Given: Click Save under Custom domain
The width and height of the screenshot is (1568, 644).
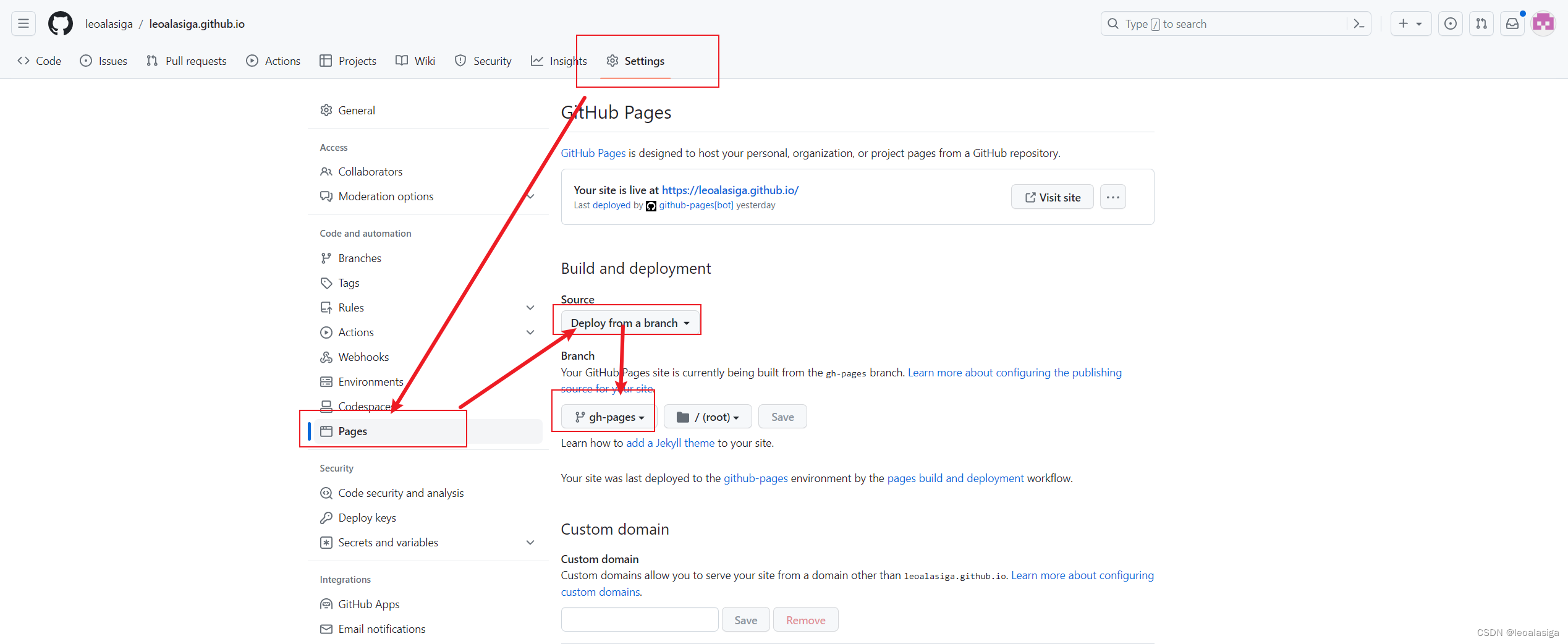Looking at the screenshot, I should click(745, 619).
